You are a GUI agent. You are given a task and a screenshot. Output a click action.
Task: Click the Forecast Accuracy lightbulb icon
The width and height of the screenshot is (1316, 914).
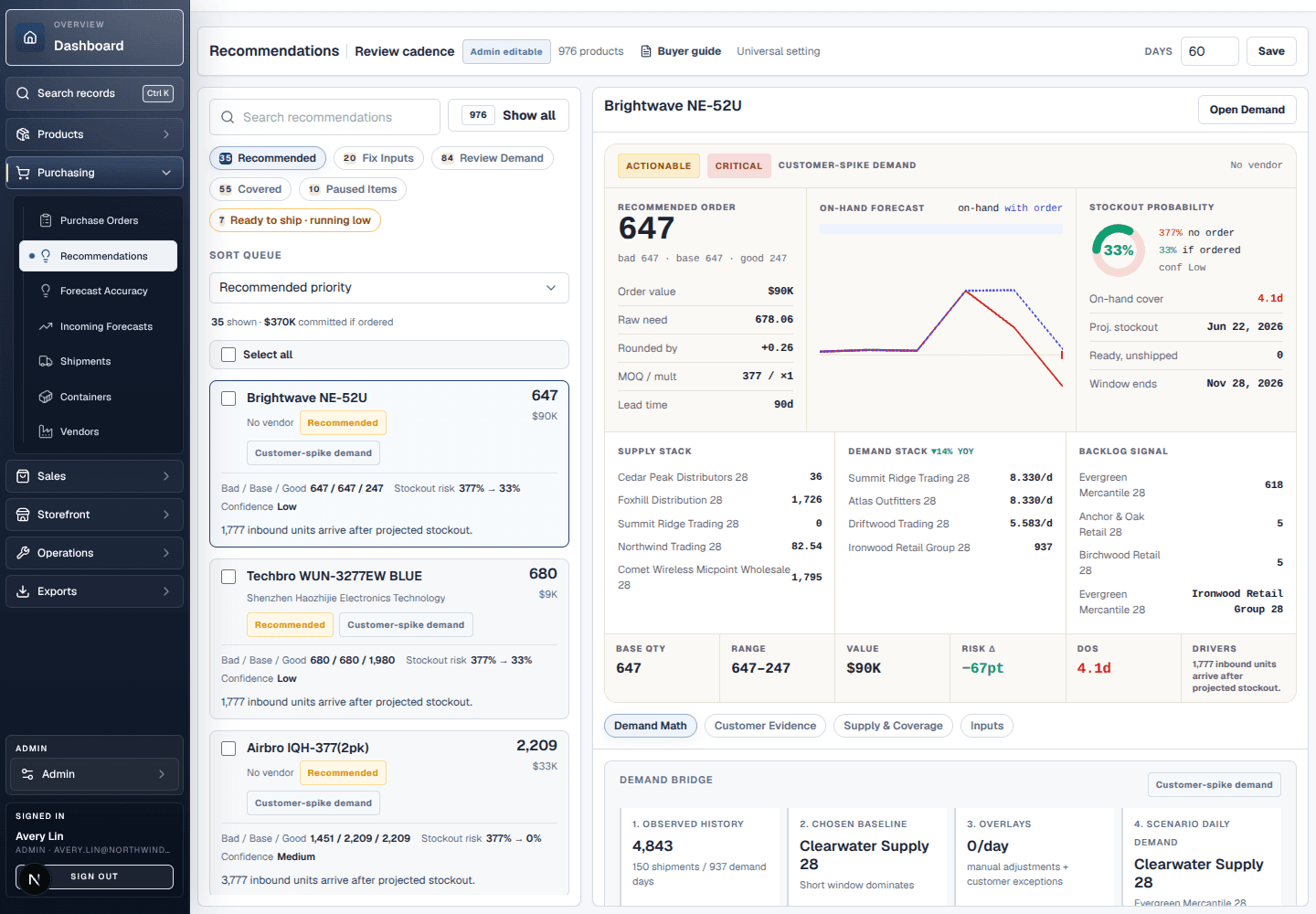pyautogui.click(x=46, y=291)
